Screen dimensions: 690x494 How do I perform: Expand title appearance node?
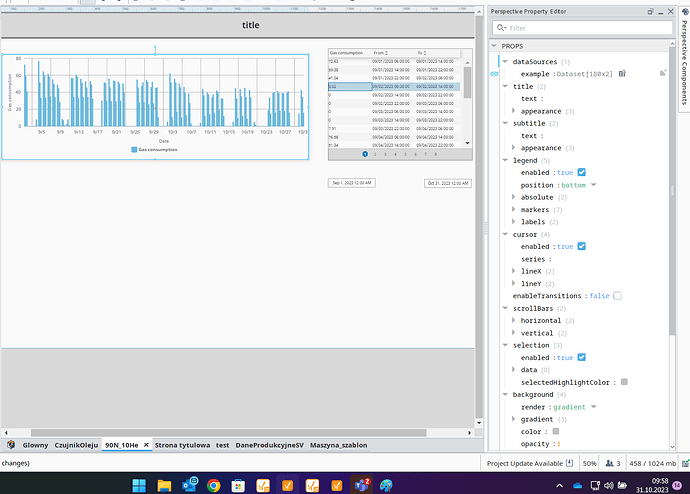tap(514, 111)
